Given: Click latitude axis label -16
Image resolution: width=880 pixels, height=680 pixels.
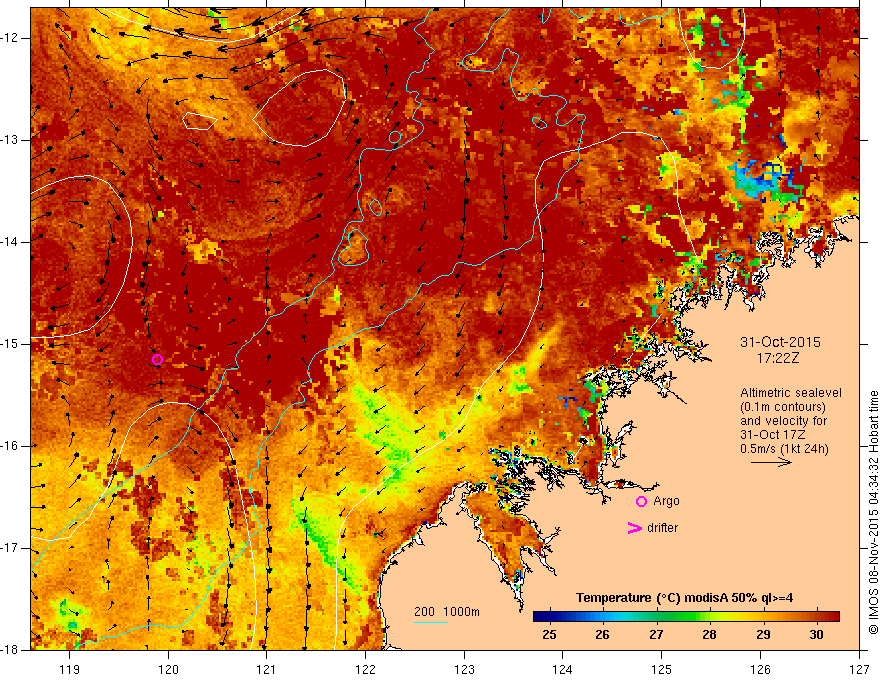Looking at the screenshot, I should pyautogui.click(x=11, y=446).
